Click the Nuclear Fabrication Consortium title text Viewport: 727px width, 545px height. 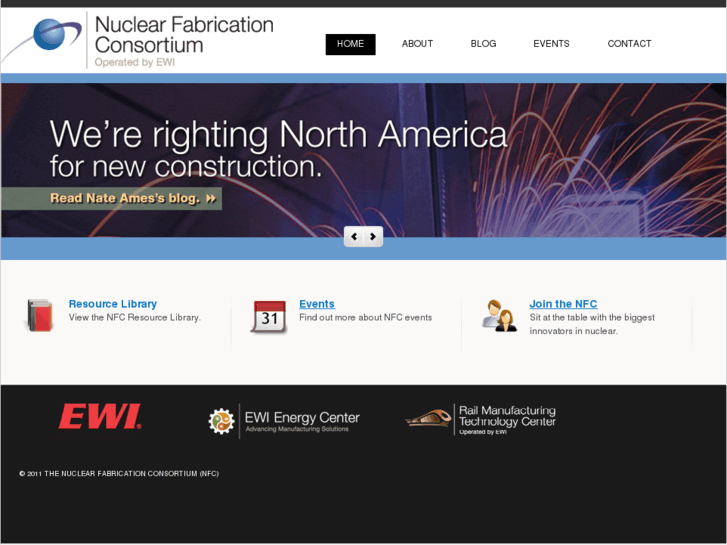(184, 35)
